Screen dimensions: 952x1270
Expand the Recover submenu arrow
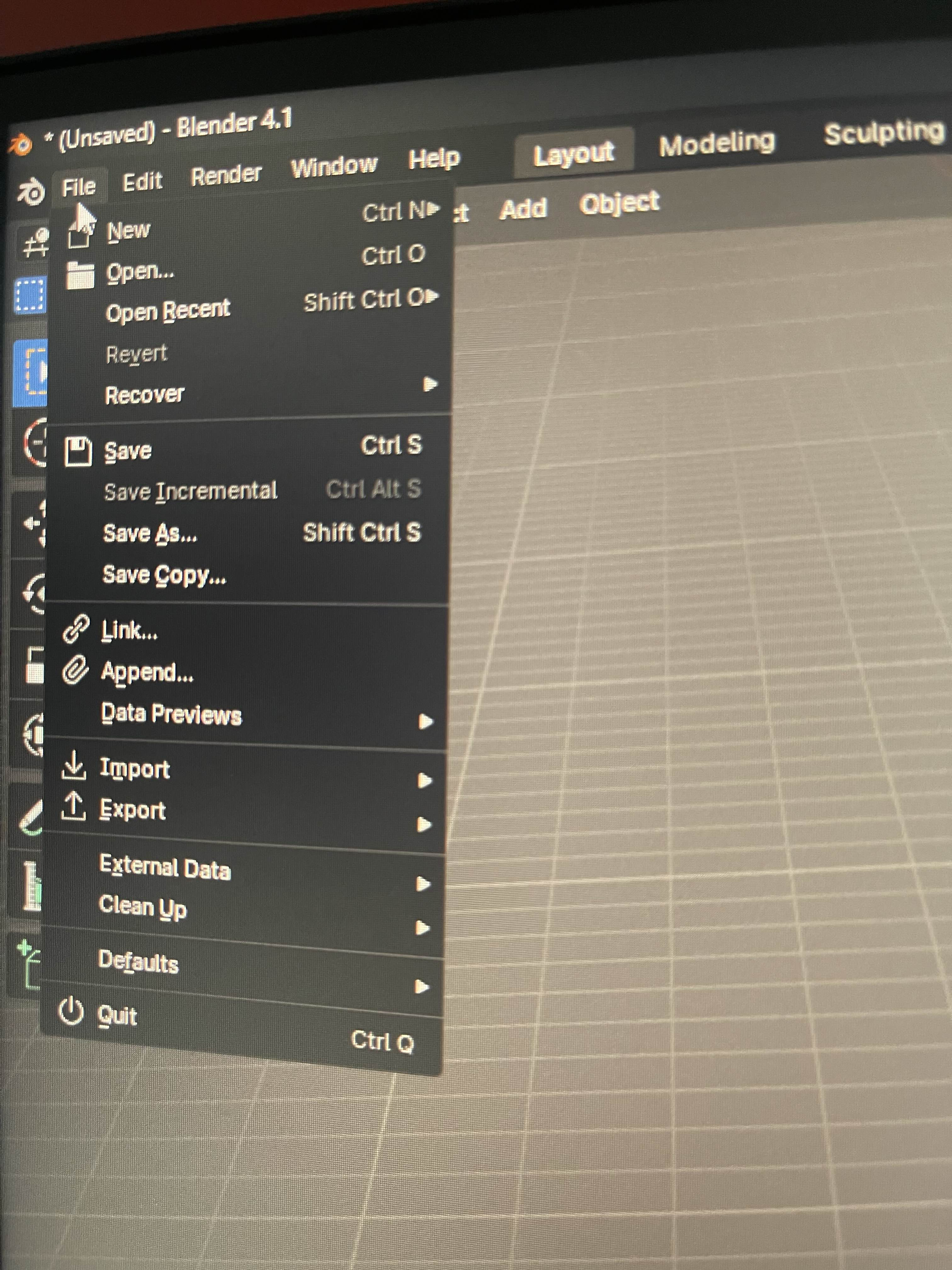[430, 384]
